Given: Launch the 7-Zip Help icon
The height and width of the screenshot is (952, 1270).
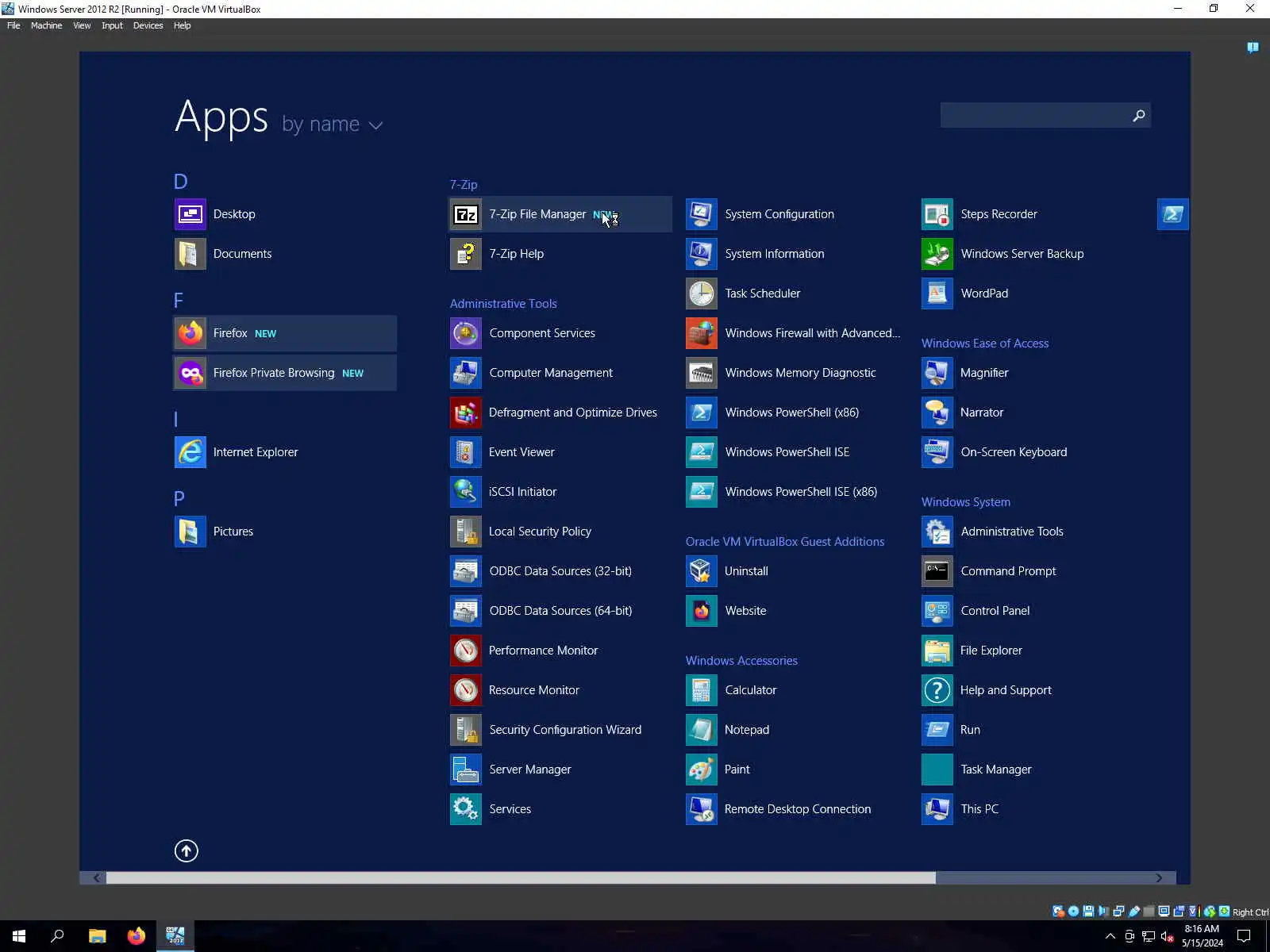Looking at the screenshot, I should click(x=466, y=254).
